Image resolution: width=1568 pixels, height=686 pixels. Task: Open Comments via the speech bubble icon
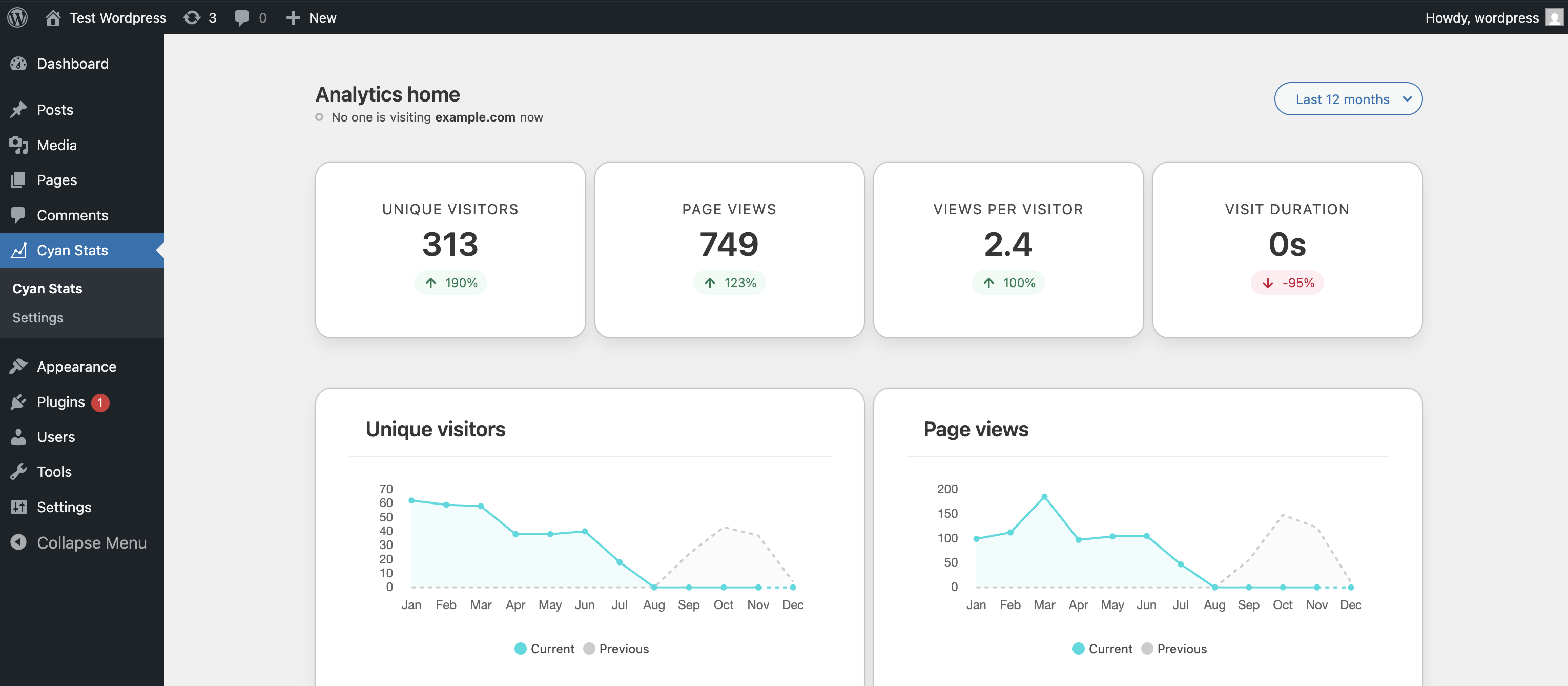click(x=19, y=215)
